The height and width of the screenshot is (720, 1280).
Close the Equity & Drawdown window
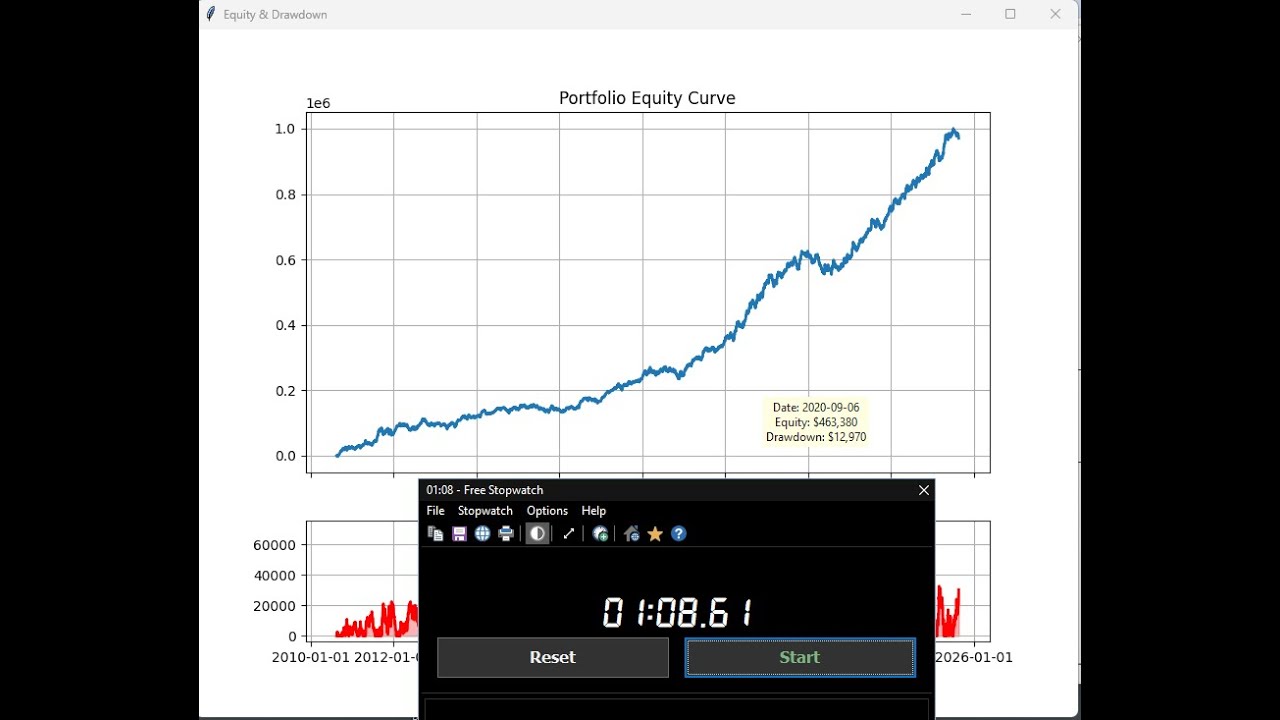[x=1055, y=14]
